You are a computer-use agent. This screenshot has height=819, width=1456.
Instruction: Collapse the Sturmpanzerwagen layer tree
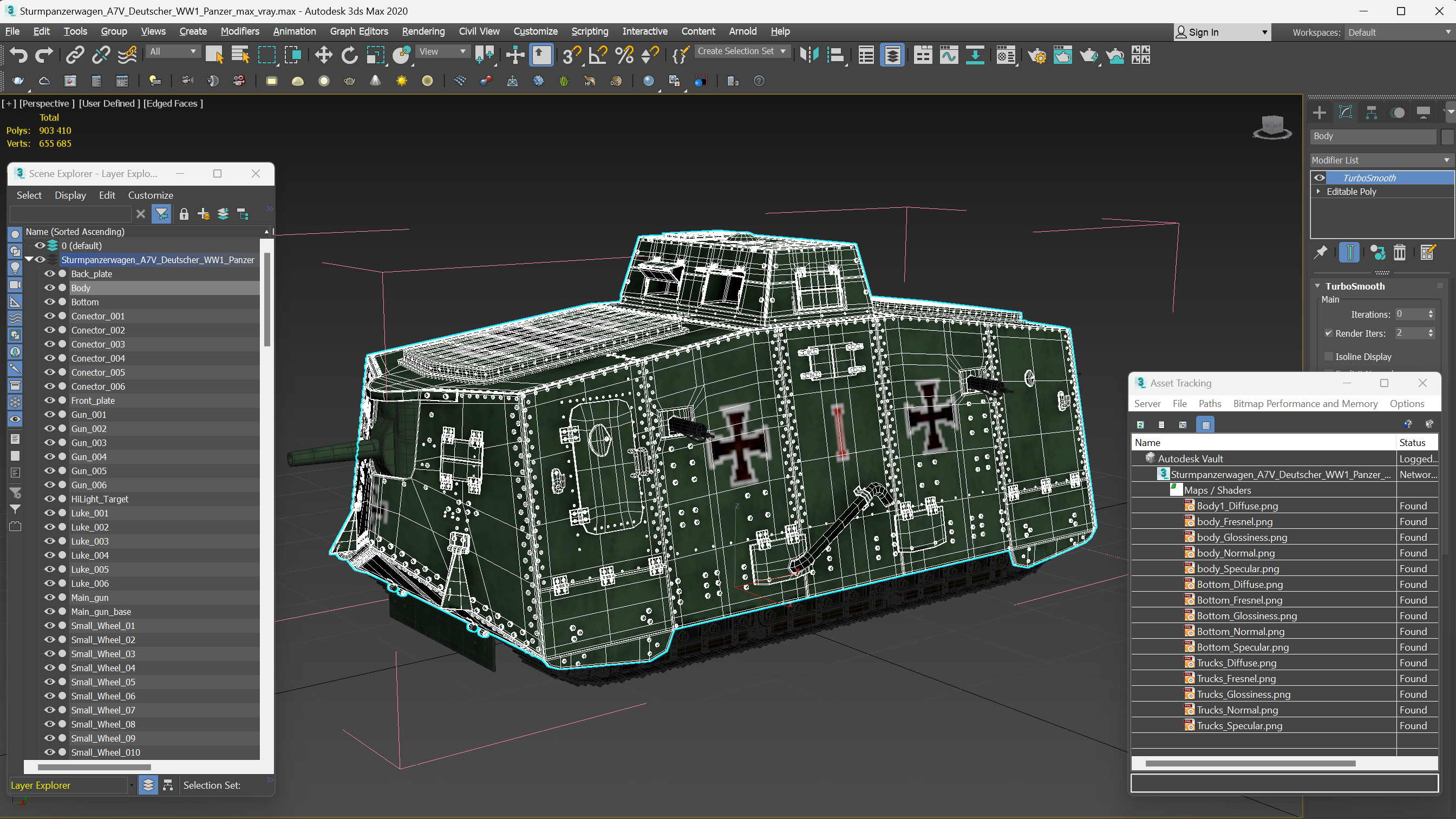pos(28,259)
